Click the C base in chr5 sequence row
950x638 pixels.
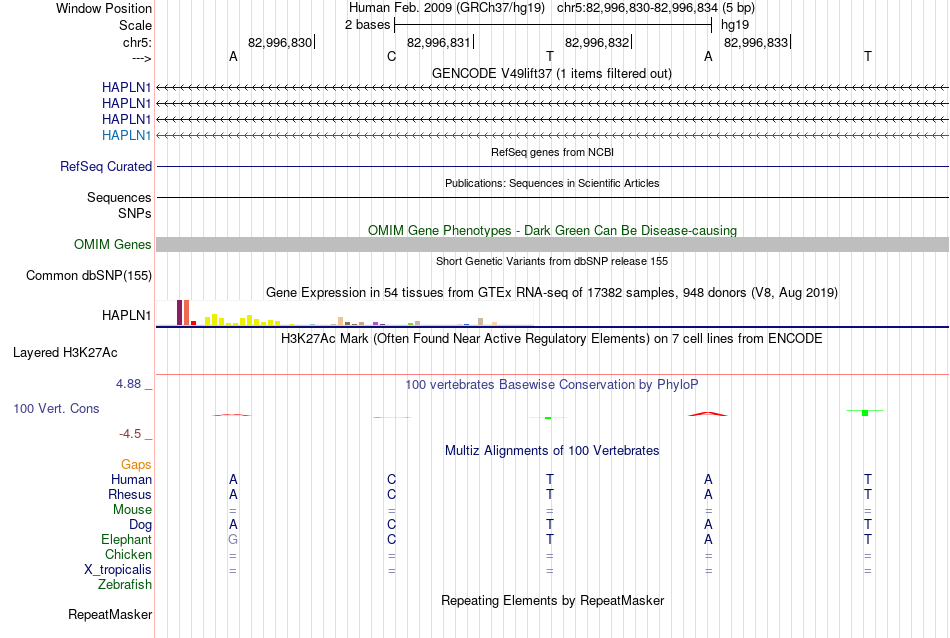pos(391,57)
